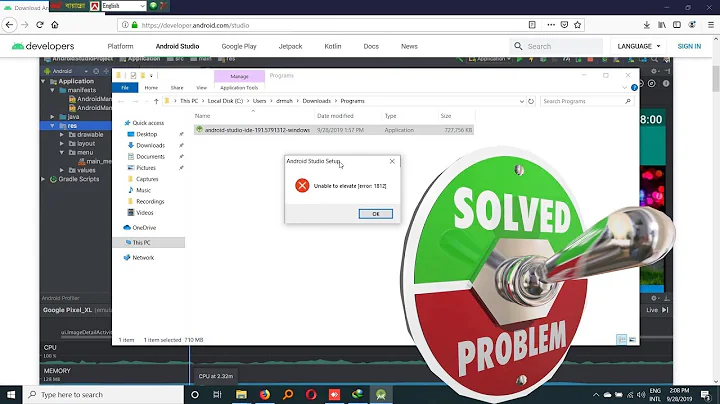Expand the java folder node
Image resolution: width=720 pixels, height=404 pixels.
coord(52,117)
